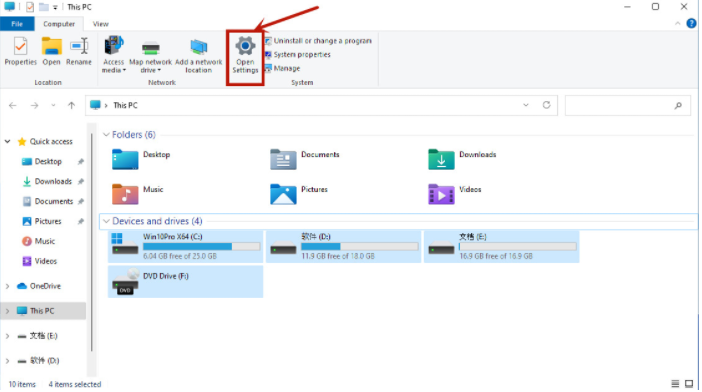Switch to large icons view toggle
The height and width of the screenshot is (392, 702).
coord(689,384)
